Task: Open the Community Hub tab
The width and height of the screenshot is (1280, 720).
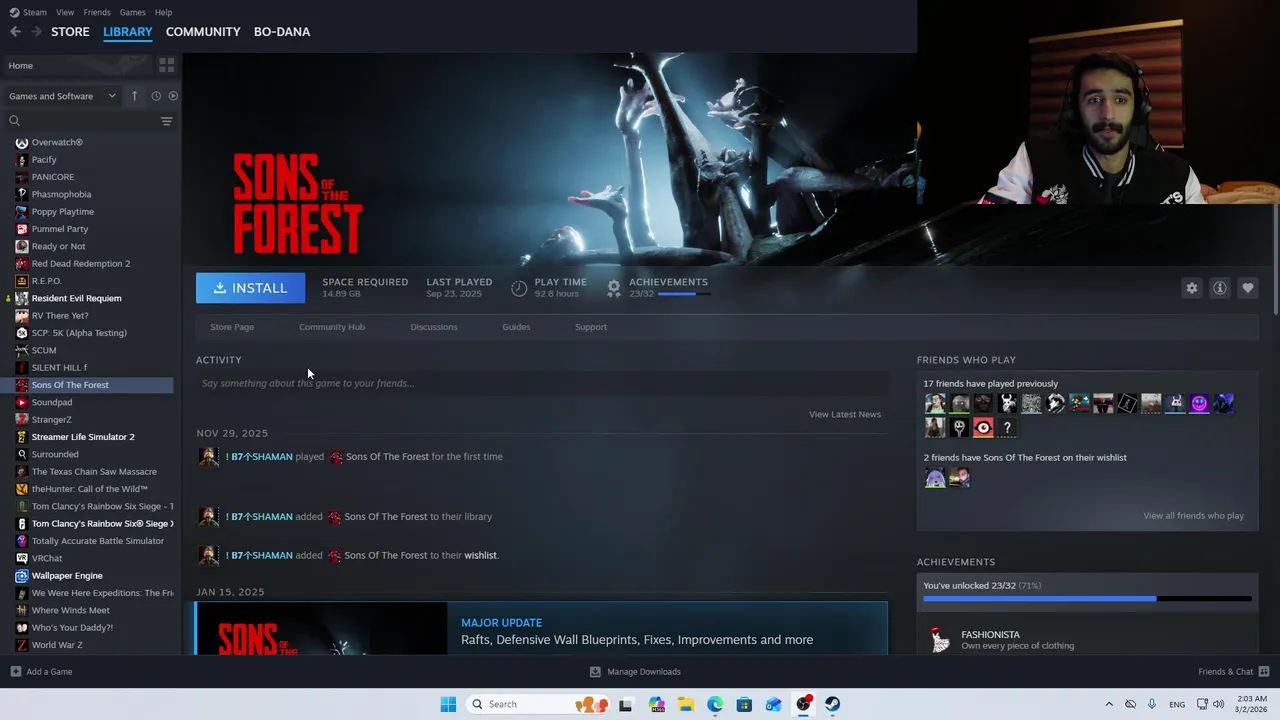Action: pos(332,327)
